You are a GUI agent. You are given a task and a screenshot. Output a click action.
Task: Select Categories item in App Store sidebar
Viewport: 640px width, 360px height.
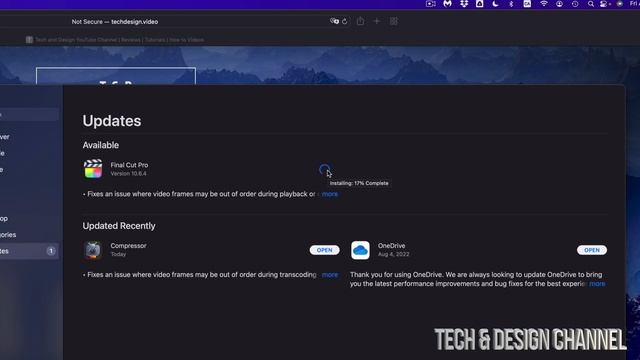pos(8,235)
